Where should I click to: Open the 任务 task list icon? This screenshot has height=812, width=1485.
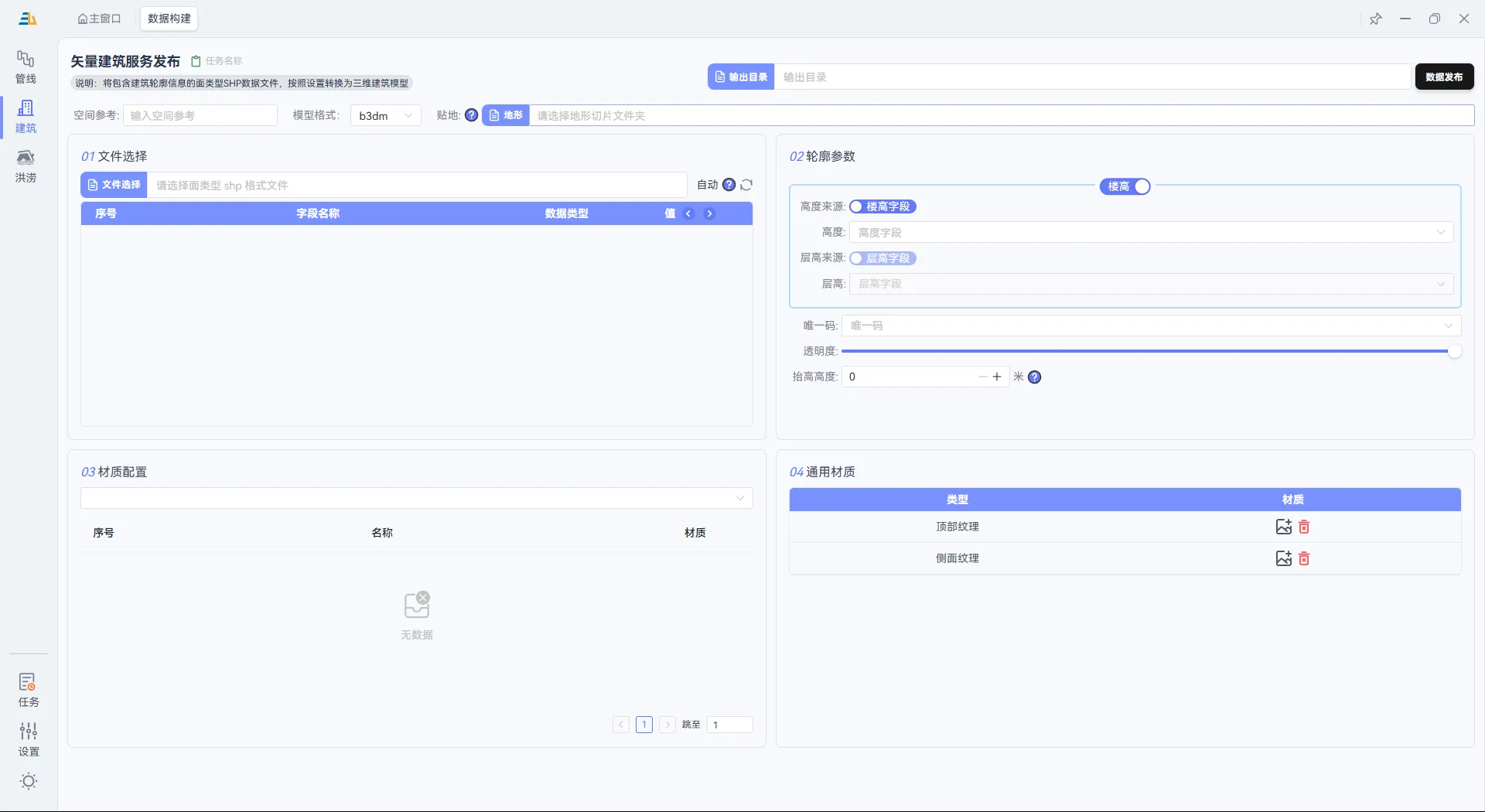(28, 690)
